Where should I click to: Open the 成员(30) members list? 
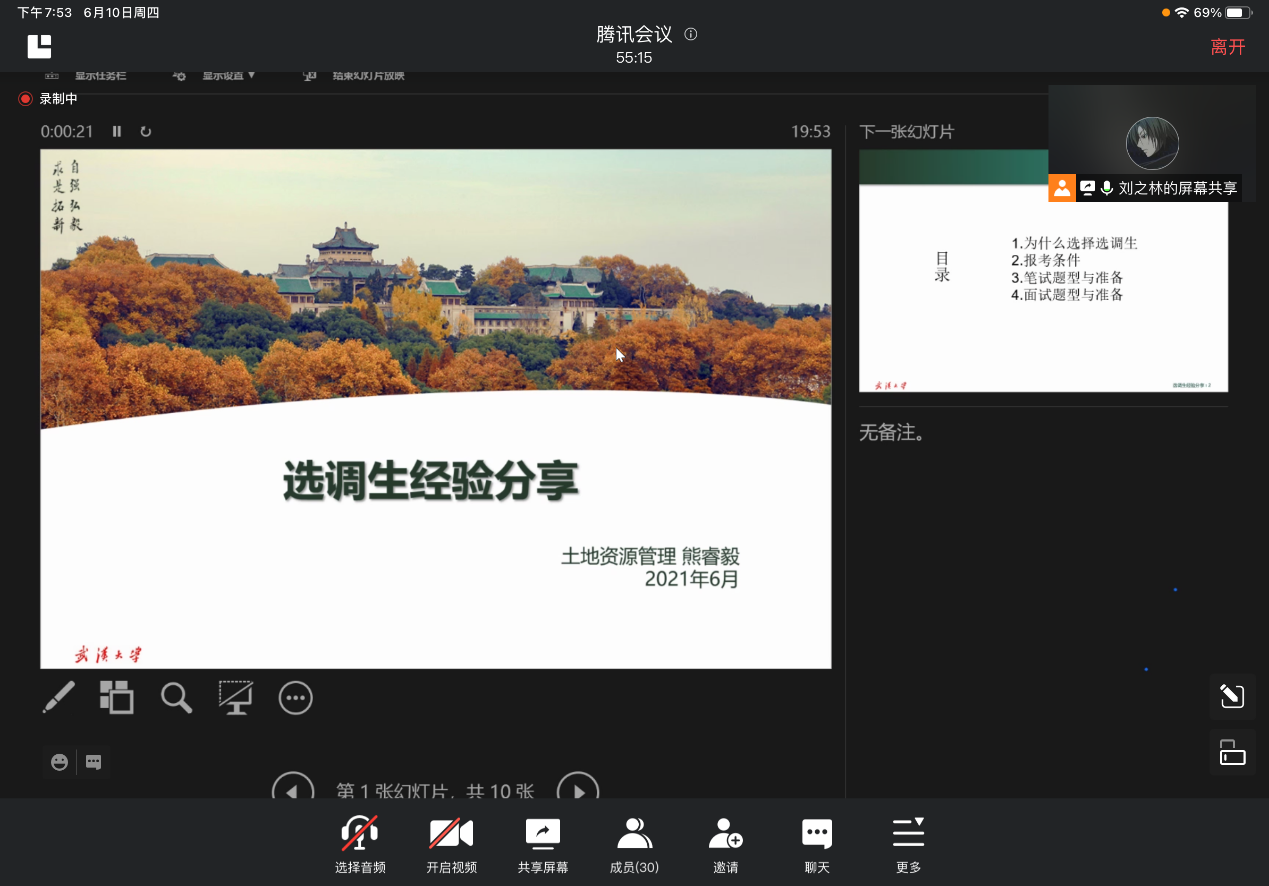[x=634, y=845]
